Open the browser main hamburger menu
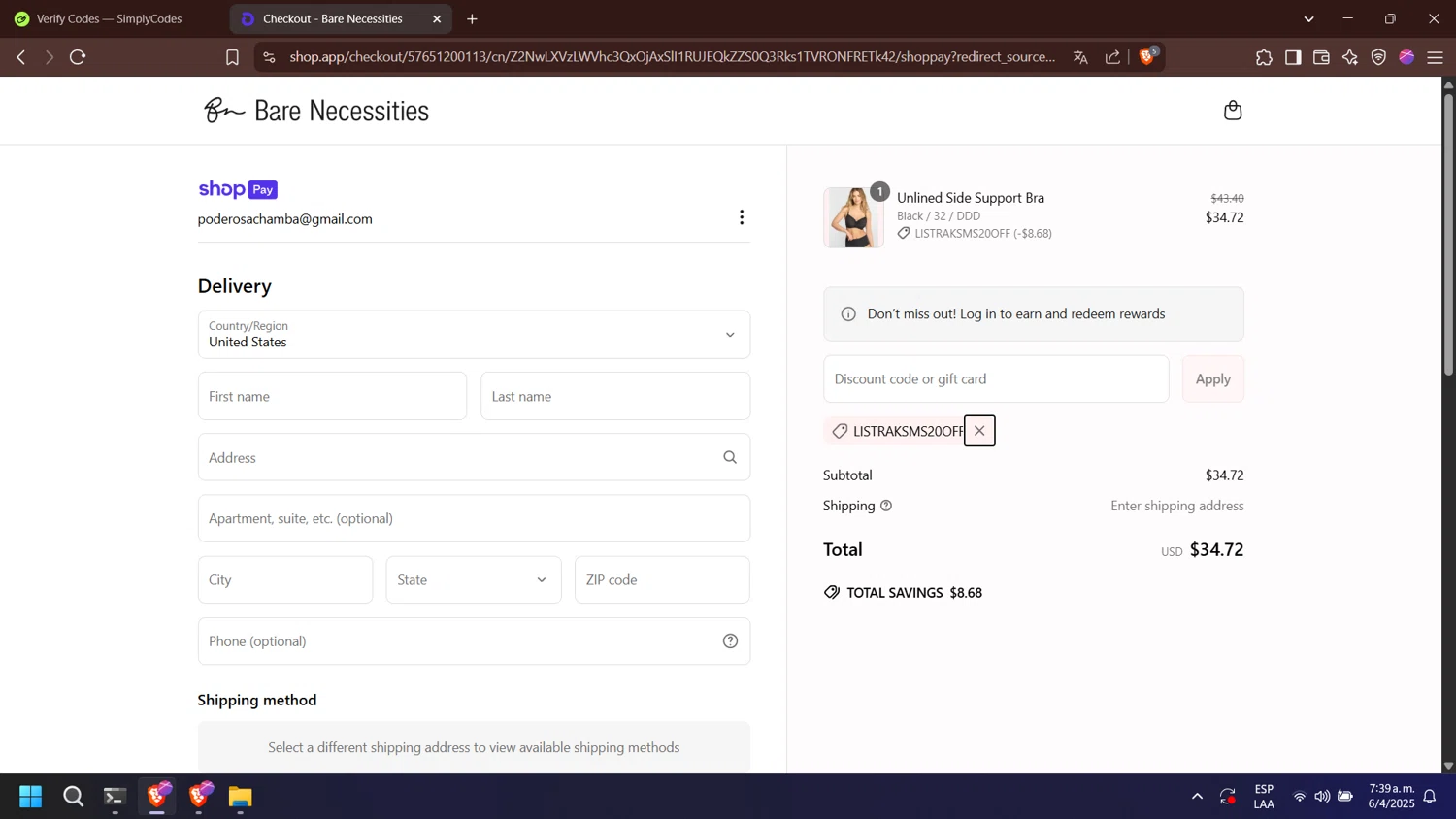Viewport: 1456px width, 819px height. pyautogui.click(x=1436, y=57)
